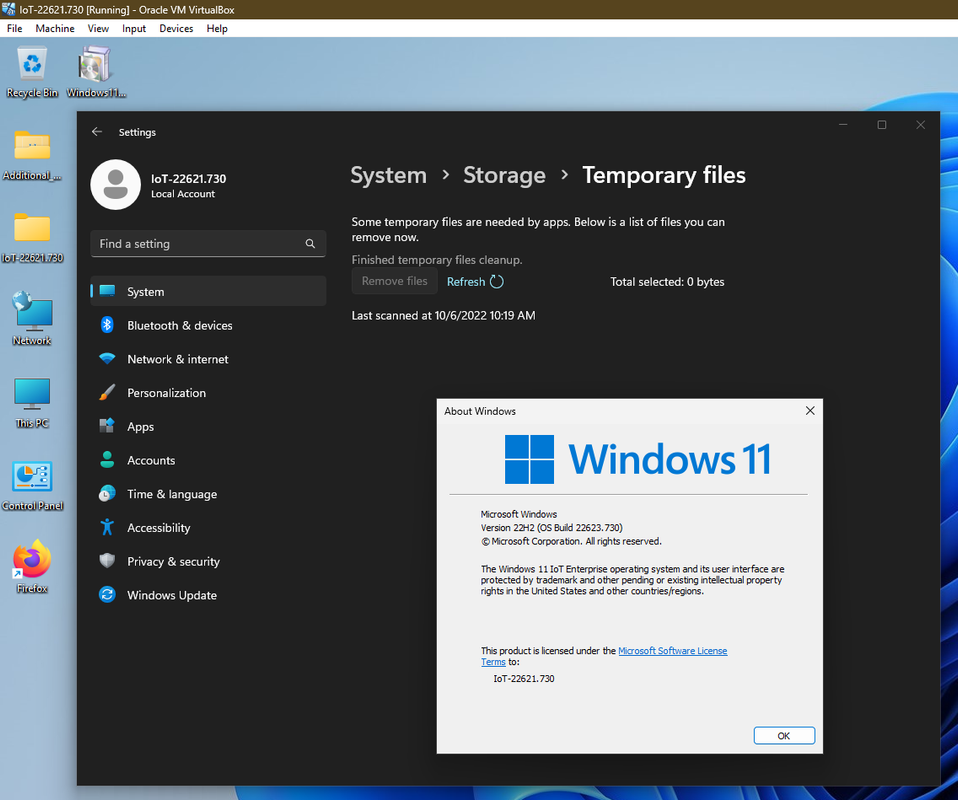Click the Wi-Fi icon beside Network & internet
958x800 pixels.
click(x=107, y=359)
